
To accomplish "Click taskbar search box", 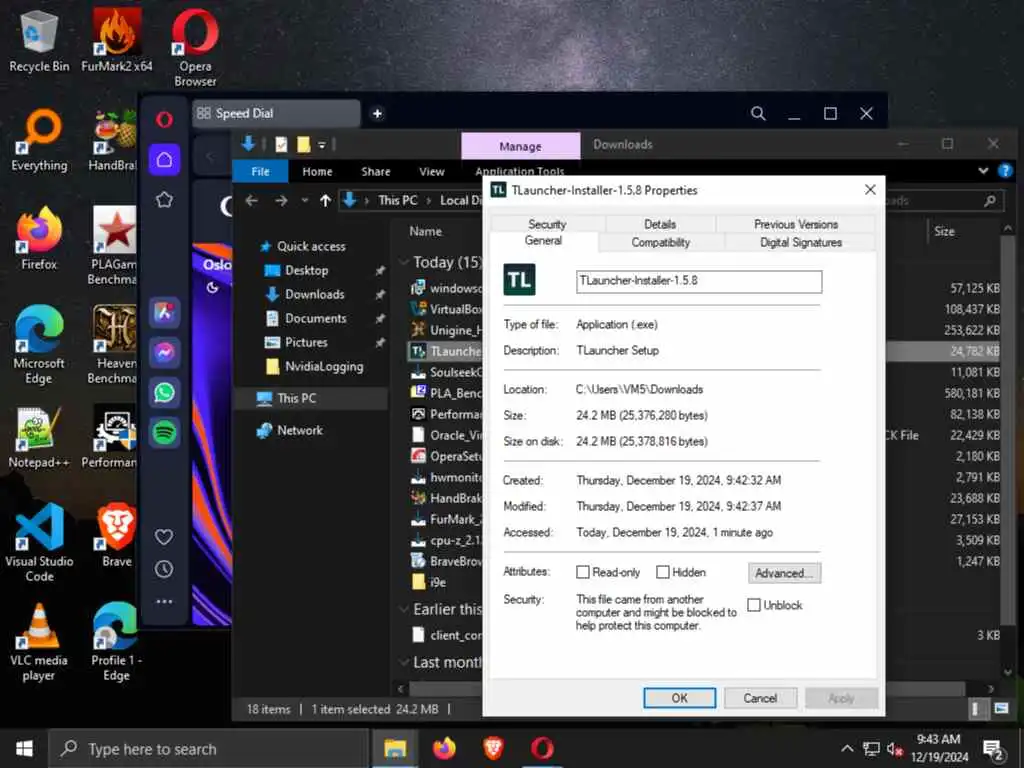I will 209,748.
